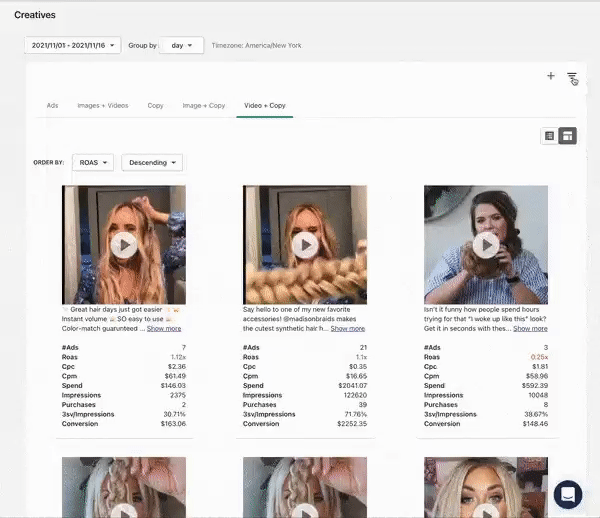The width and height of the screenshot is (600, 518).
Task: Go to the Copy tab
Action: pyautogui.click(x=155, y=105)
